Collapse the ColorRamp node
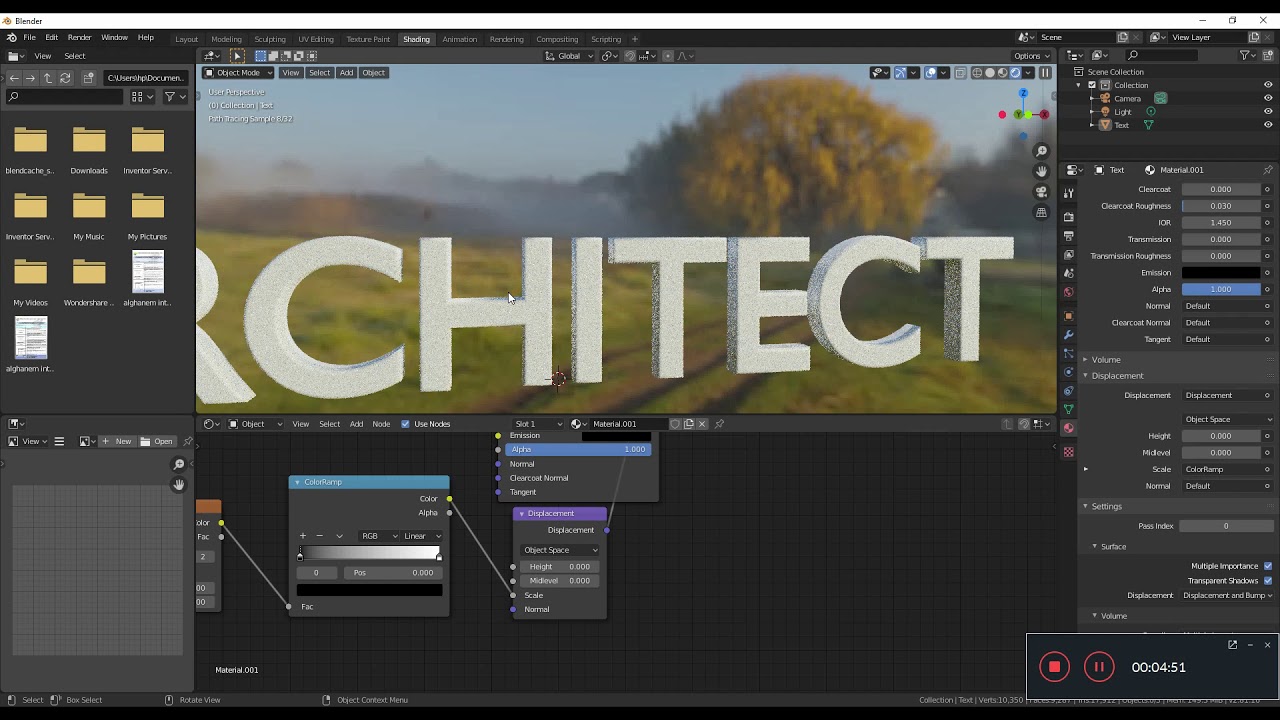Screen dimensions: 1280x720 [297, 482]
